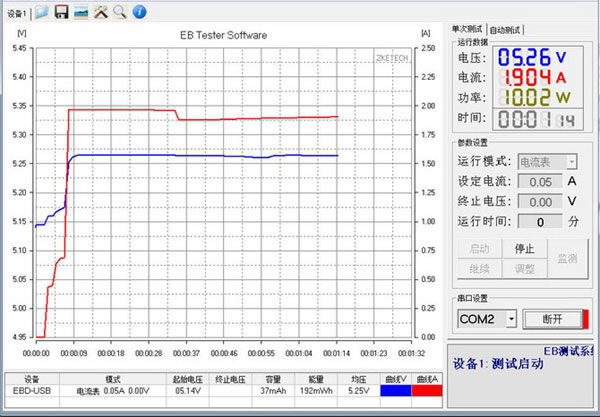600x417 pixels.
Task: Switch to the 自动测试 tab
Action: 505,30
